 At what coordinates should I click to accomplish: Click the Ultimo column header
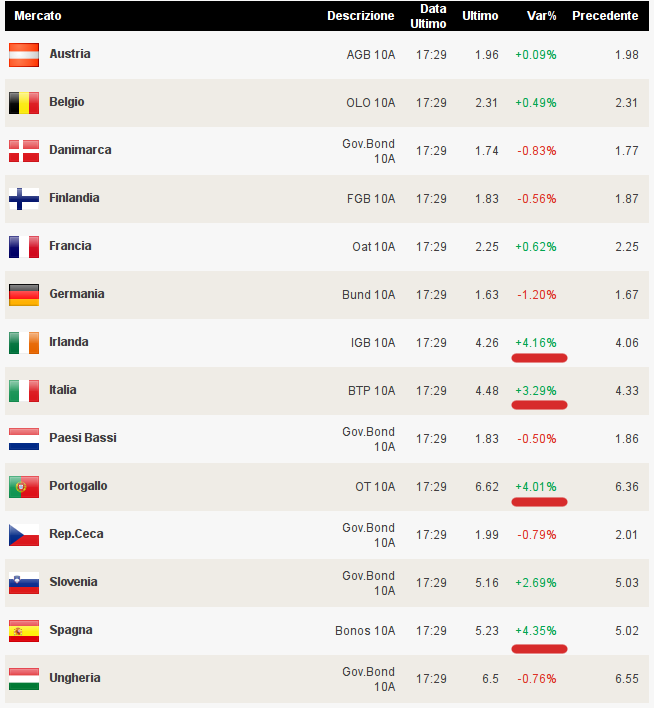coord(480,16)
